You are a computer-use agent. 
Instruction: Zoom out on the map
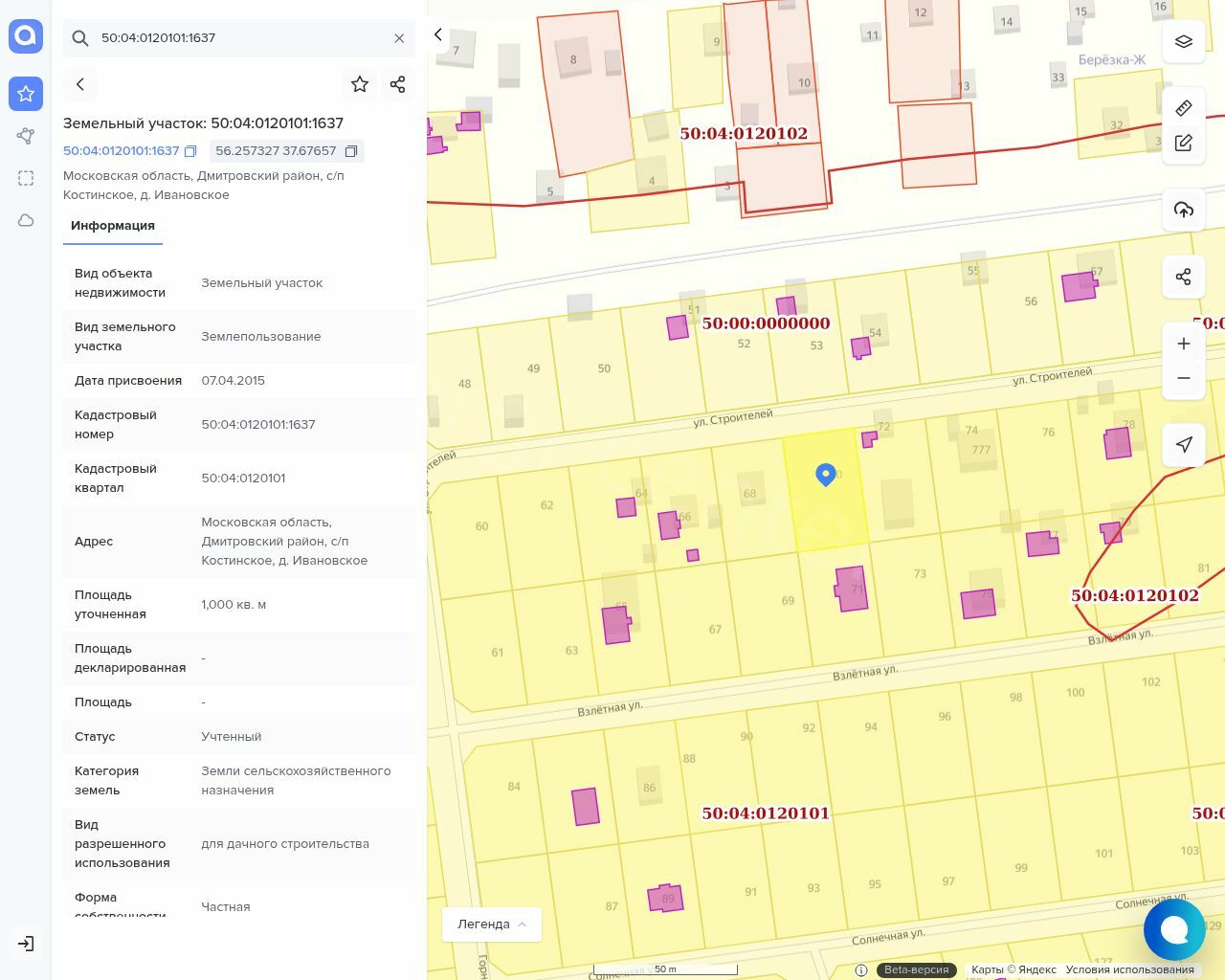tap(1183, 378)
